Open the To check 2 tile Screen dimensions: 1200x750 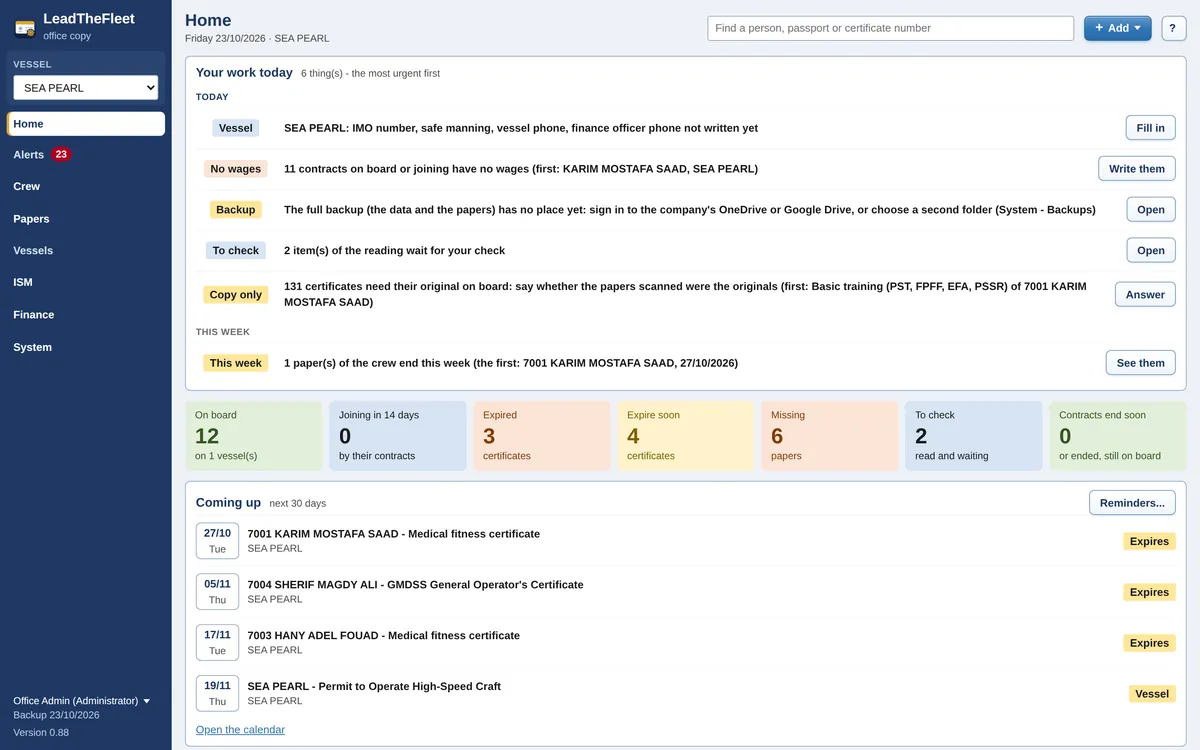point(974,436)
